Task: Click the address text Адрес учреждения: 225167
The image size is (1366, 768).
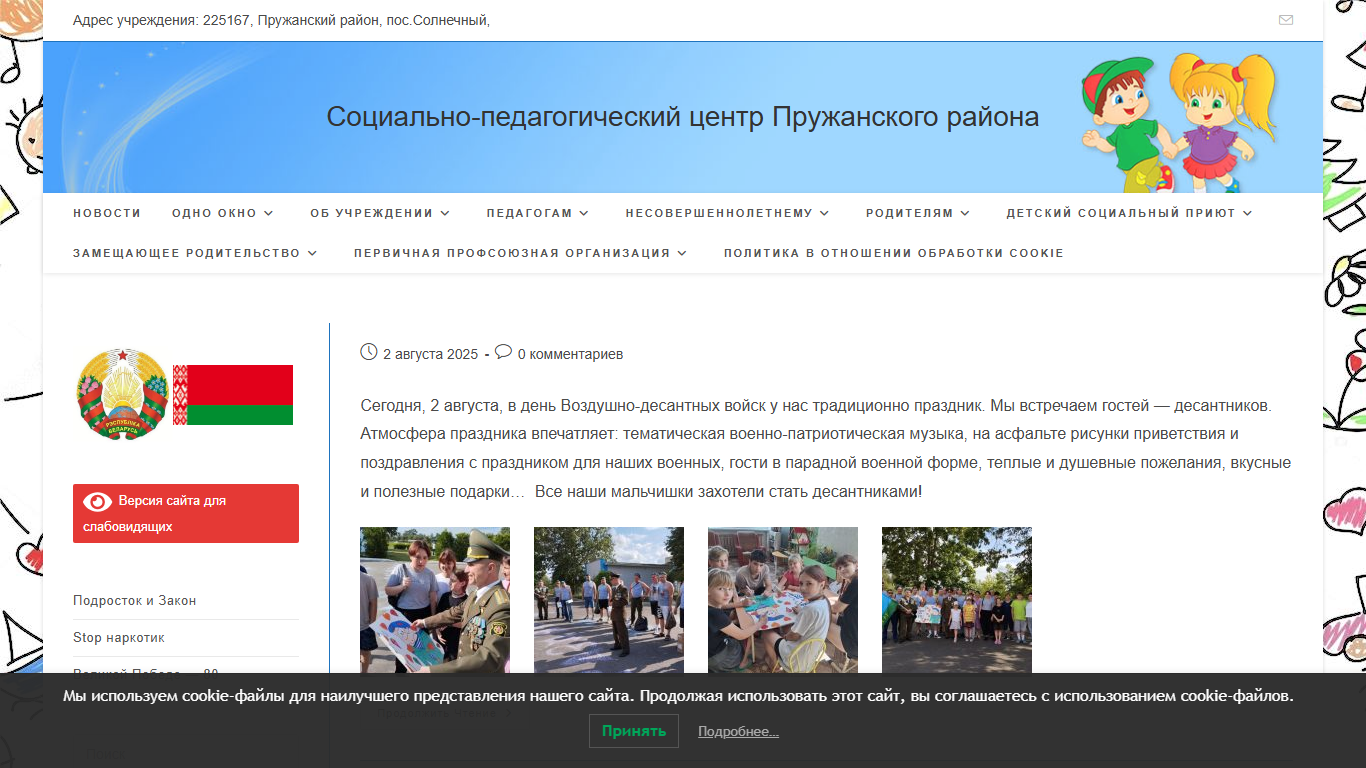Action: 281,20
